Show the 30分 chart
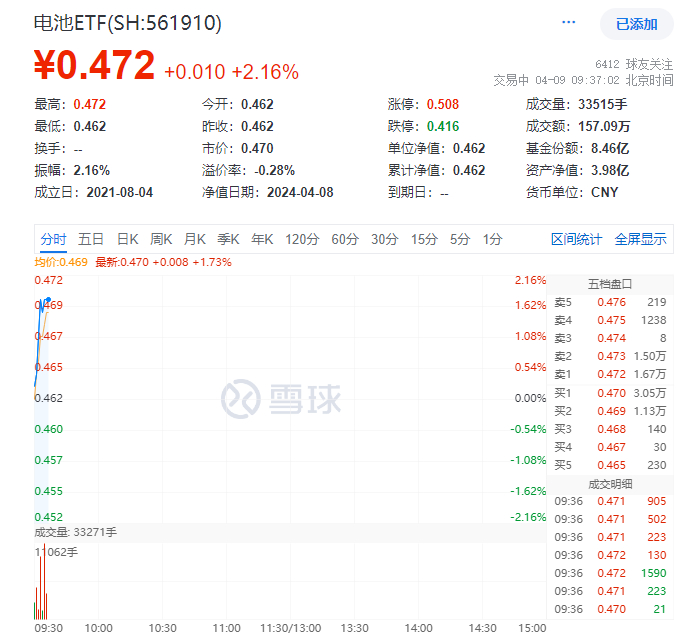The image size is (678, 641). tap(384, 239)
